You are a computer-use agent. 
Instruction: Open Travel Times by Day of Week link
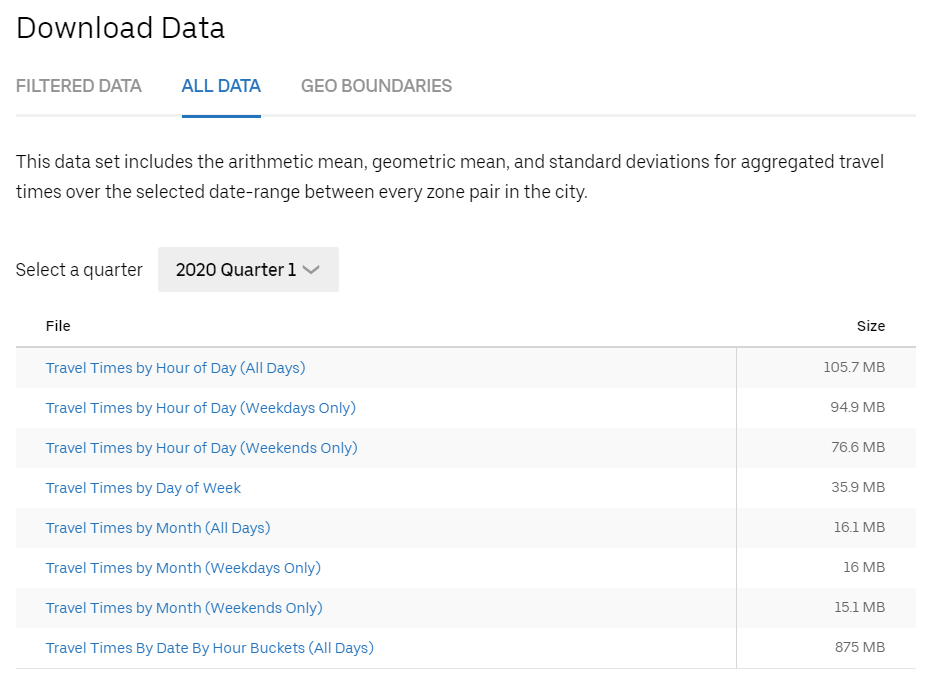point(143,488)
